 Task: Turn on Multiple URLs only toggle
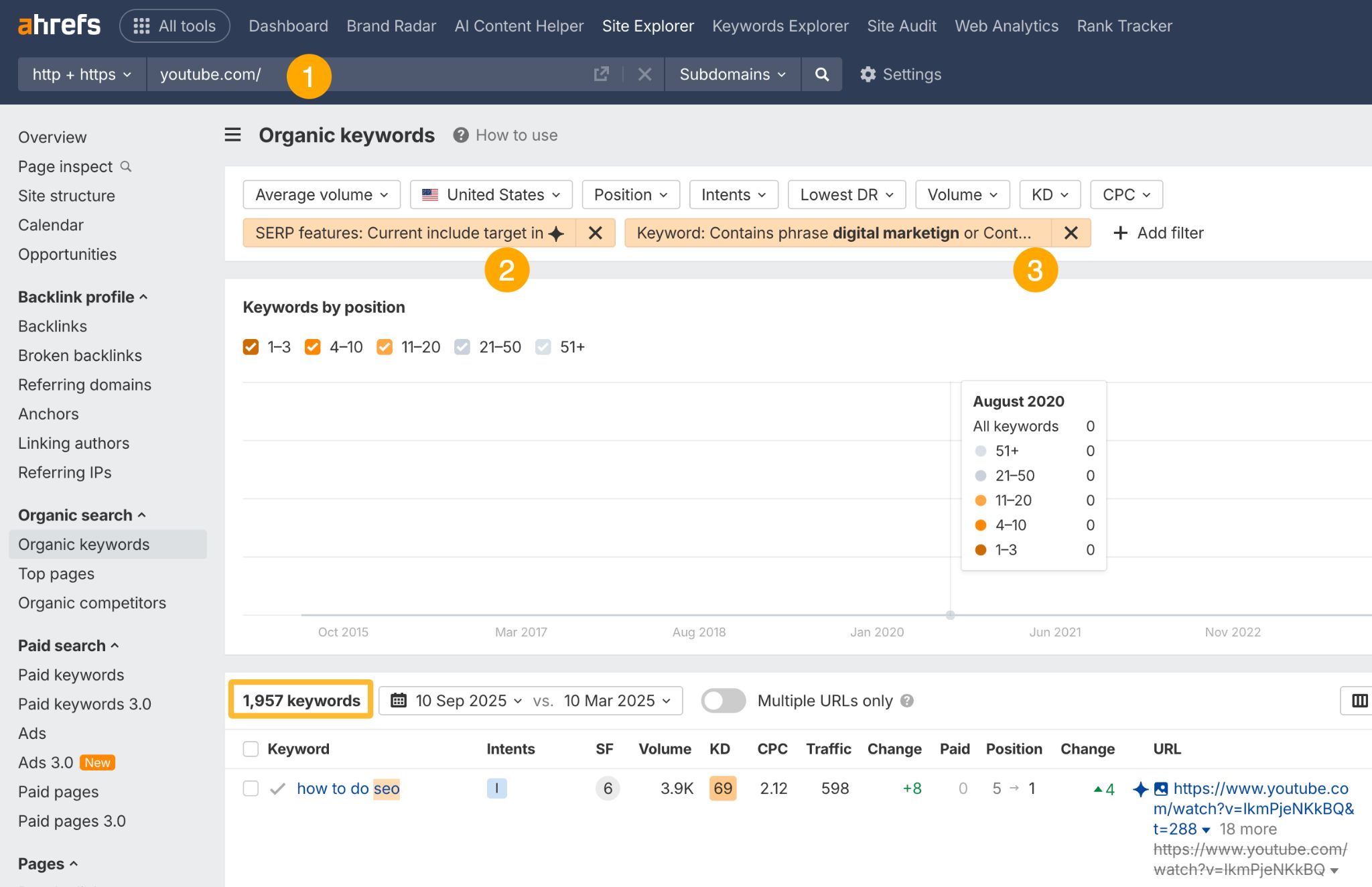(x=723, y=700)
